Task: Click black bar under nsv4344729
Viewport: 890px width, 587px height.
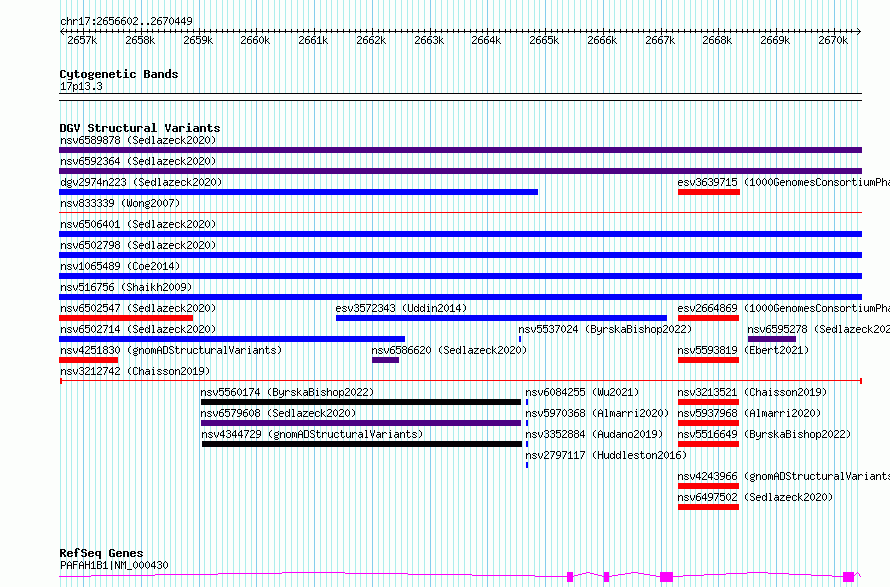Action: 362,444
